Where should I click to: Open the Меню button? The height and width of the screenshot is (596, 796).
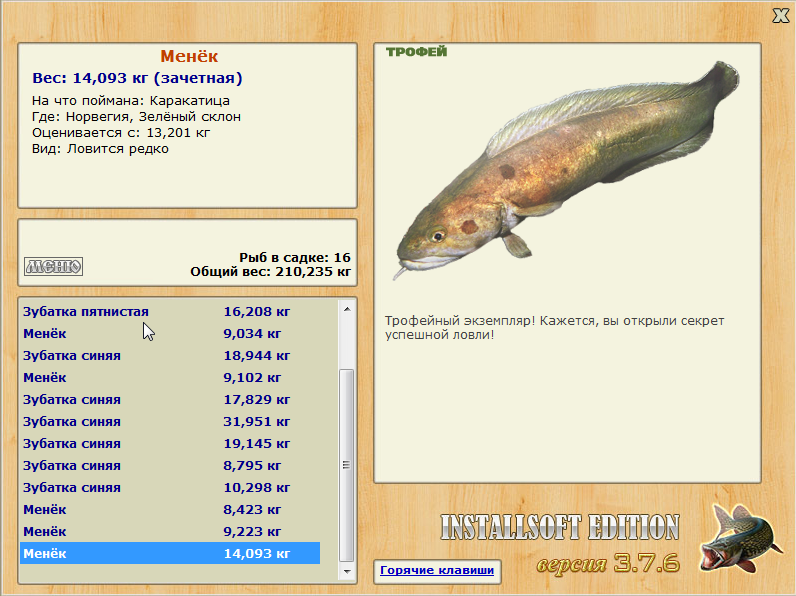(x=54, y=266)
